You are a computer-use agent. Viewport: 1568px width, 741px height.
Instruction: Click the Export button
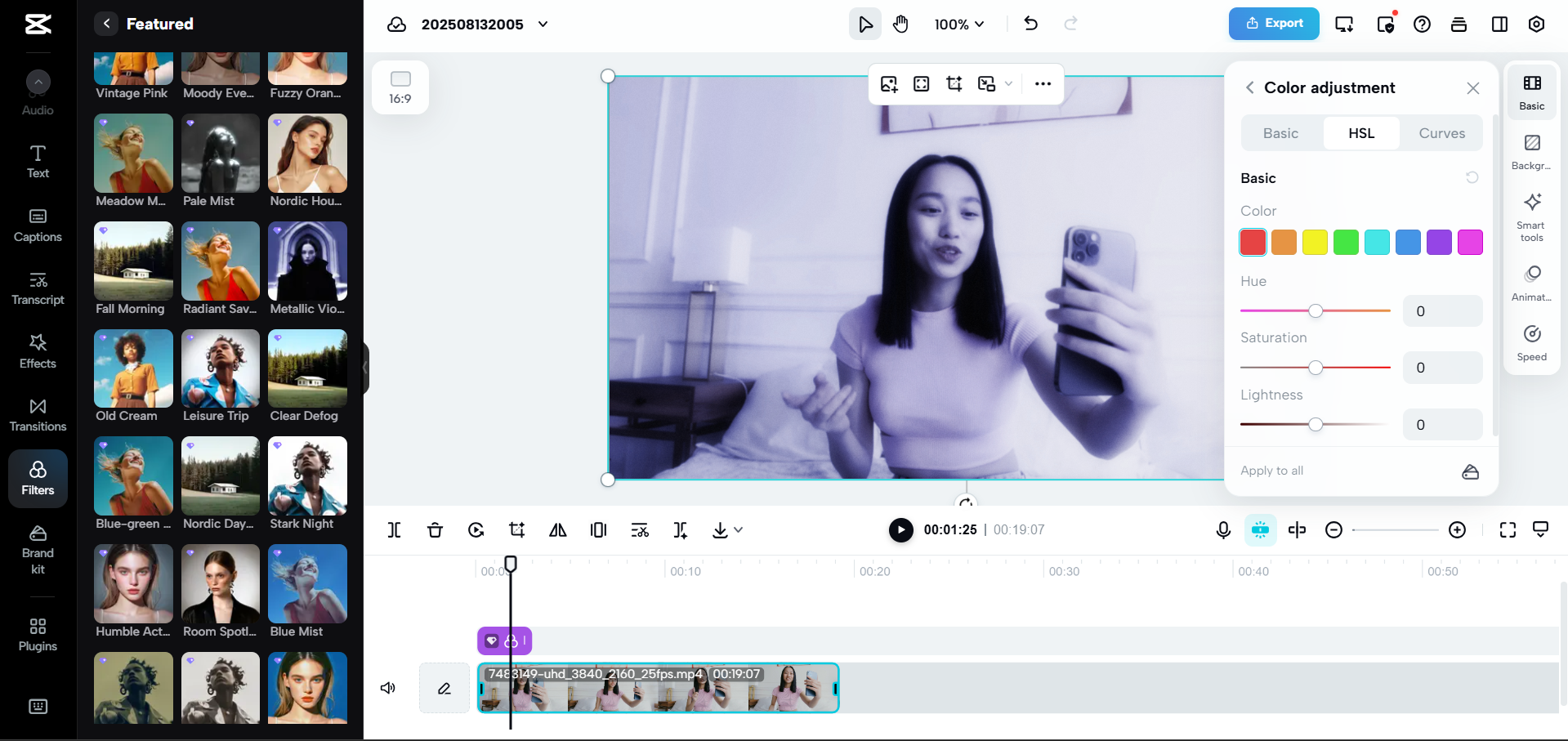point(1273,24)
